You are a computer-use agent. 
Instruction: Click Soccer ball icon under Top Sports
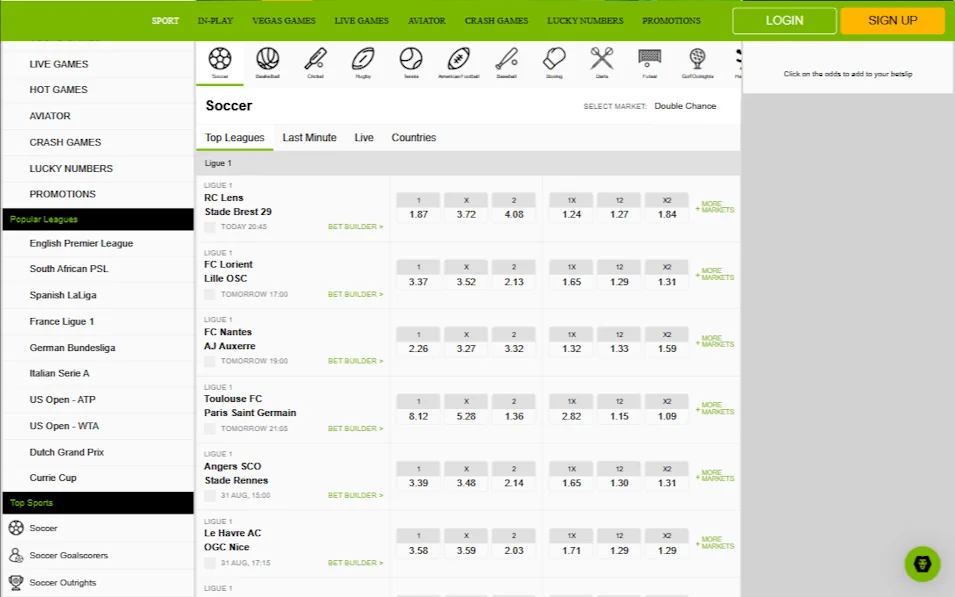(x=16, y=528)
